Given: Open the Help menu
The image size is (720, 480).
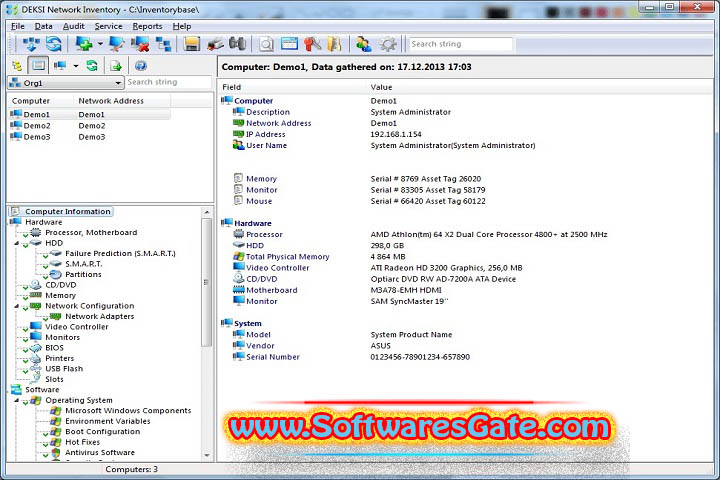Looking at the screenshot, I should coord(182,26).
